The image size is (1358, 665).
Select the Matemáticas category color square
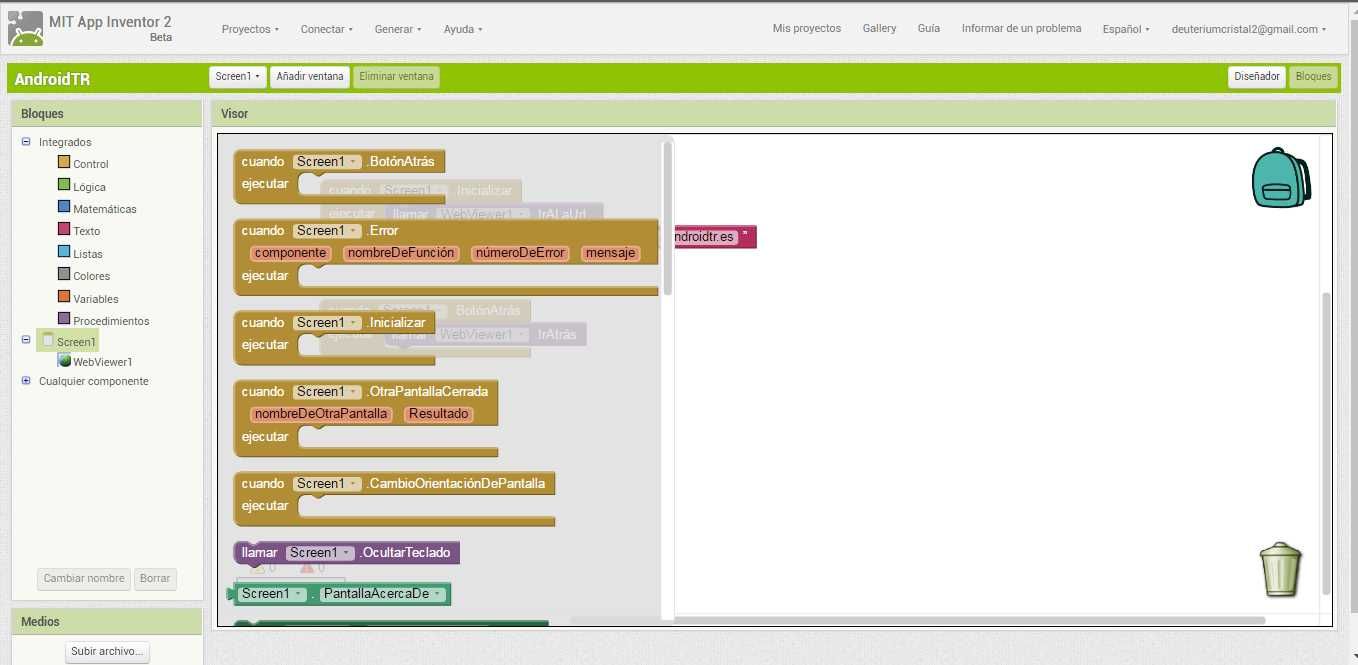[64, 208]
